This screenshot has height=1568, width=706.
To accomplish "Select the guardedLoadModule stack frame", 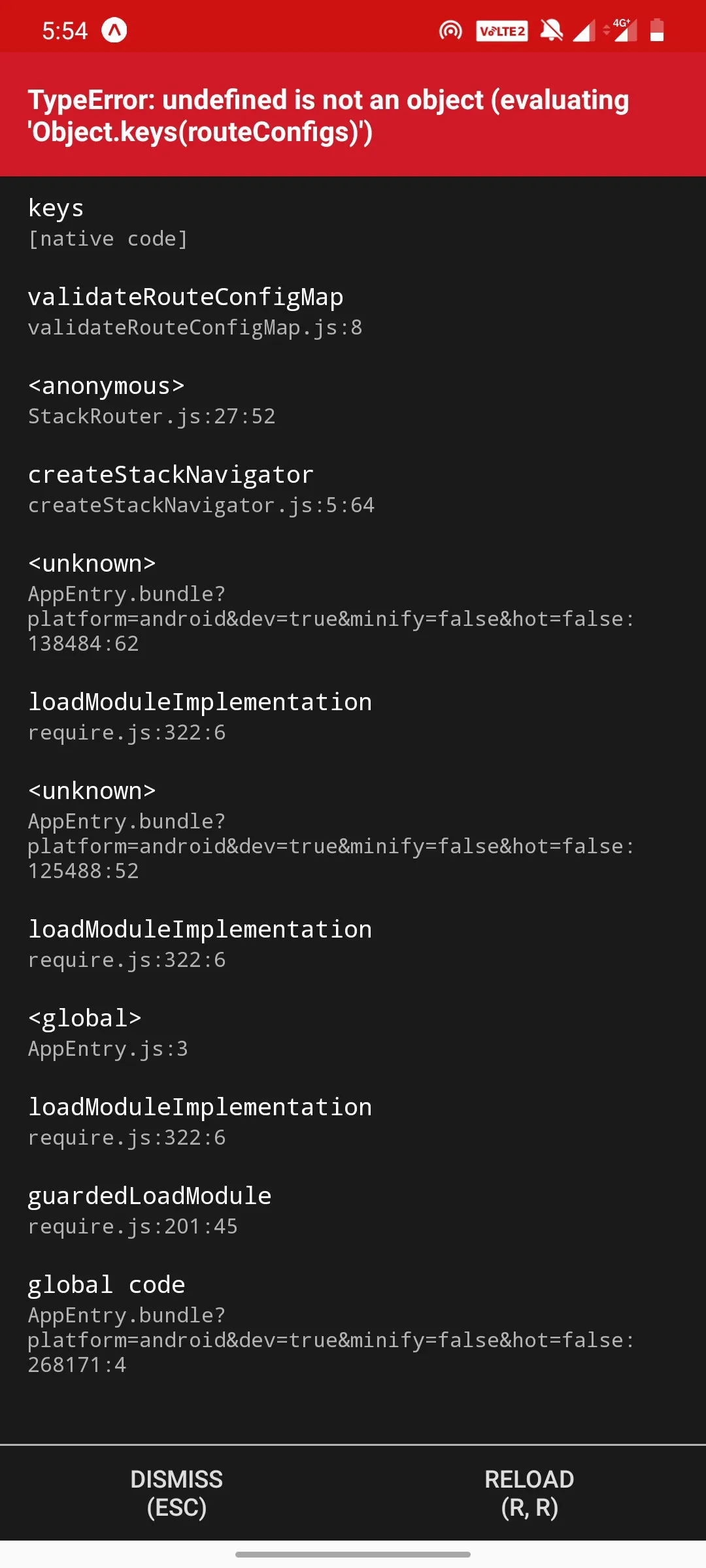I will tap(353, 1210).
